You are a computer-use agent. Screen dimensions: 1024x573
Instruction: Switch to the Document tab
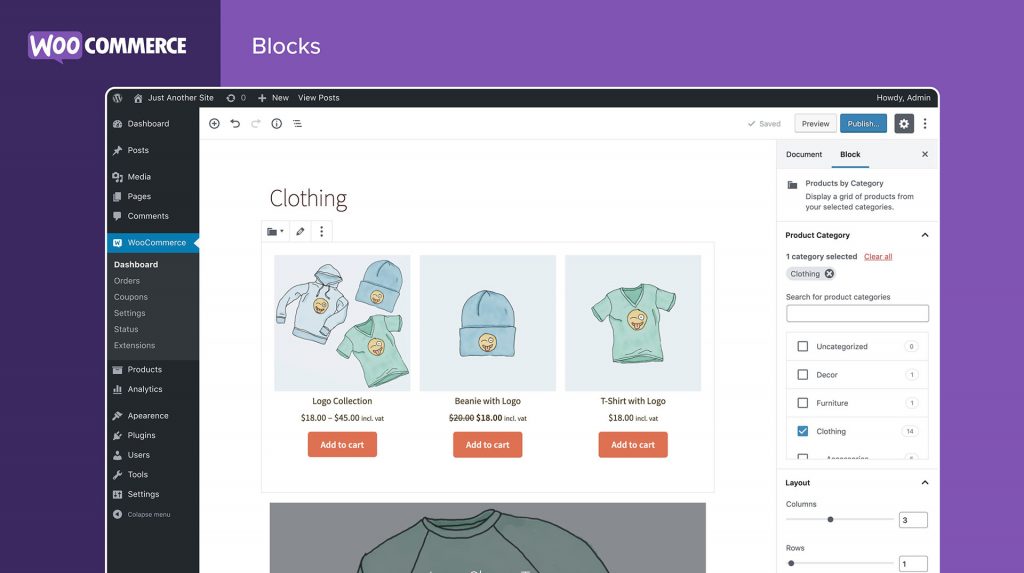tap(804, 154)
